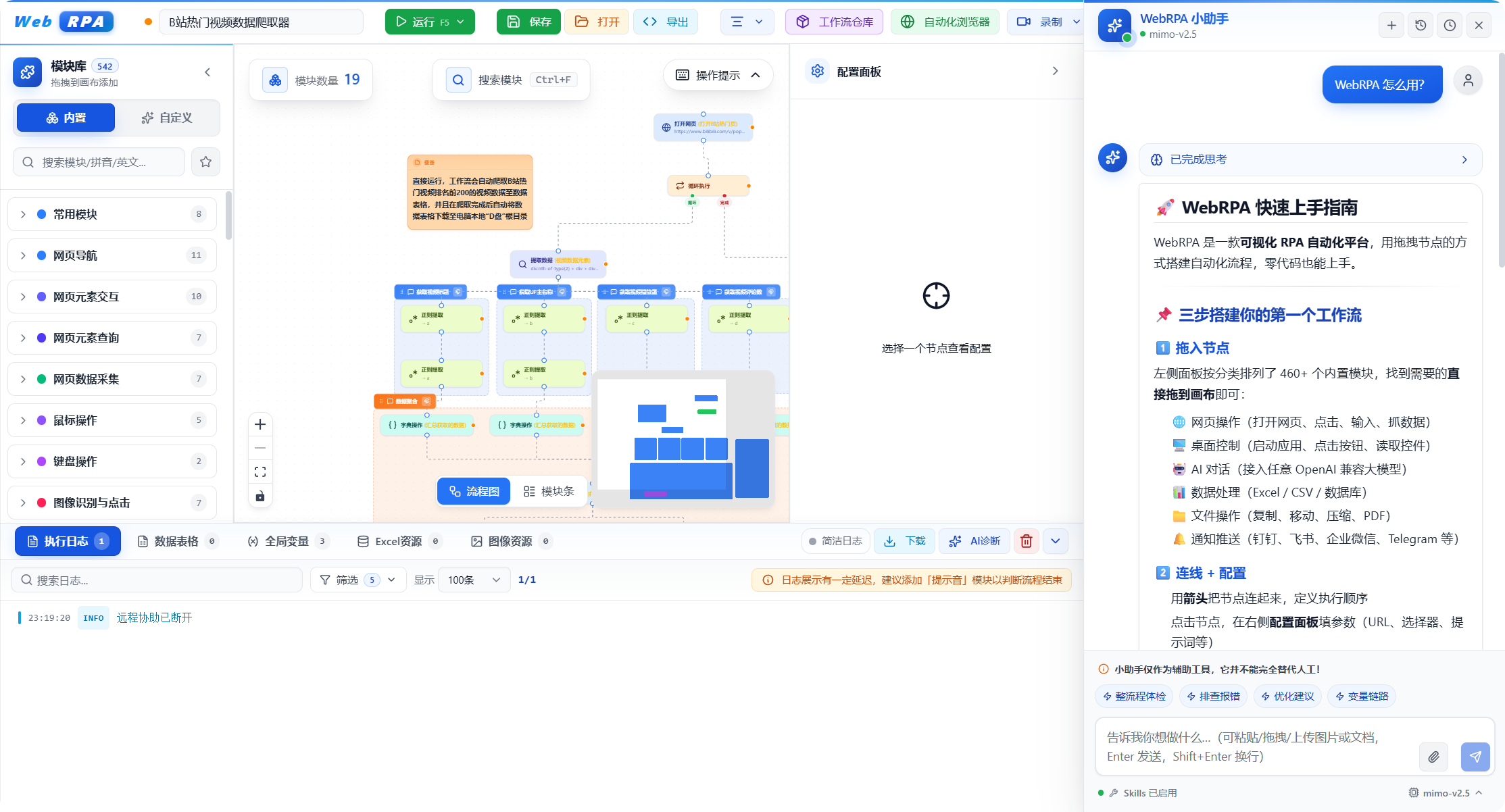Collapse the 配置面板 with its chevron
Viewport: 1505px width, 812px height.
1056,71
